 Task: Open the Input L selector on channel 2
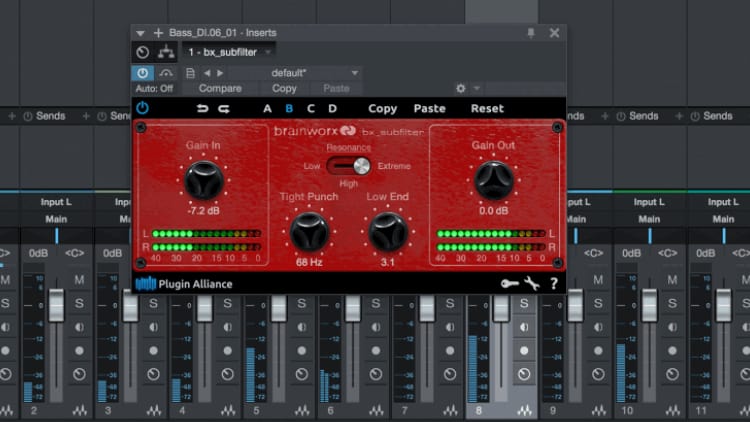[56, 202]
